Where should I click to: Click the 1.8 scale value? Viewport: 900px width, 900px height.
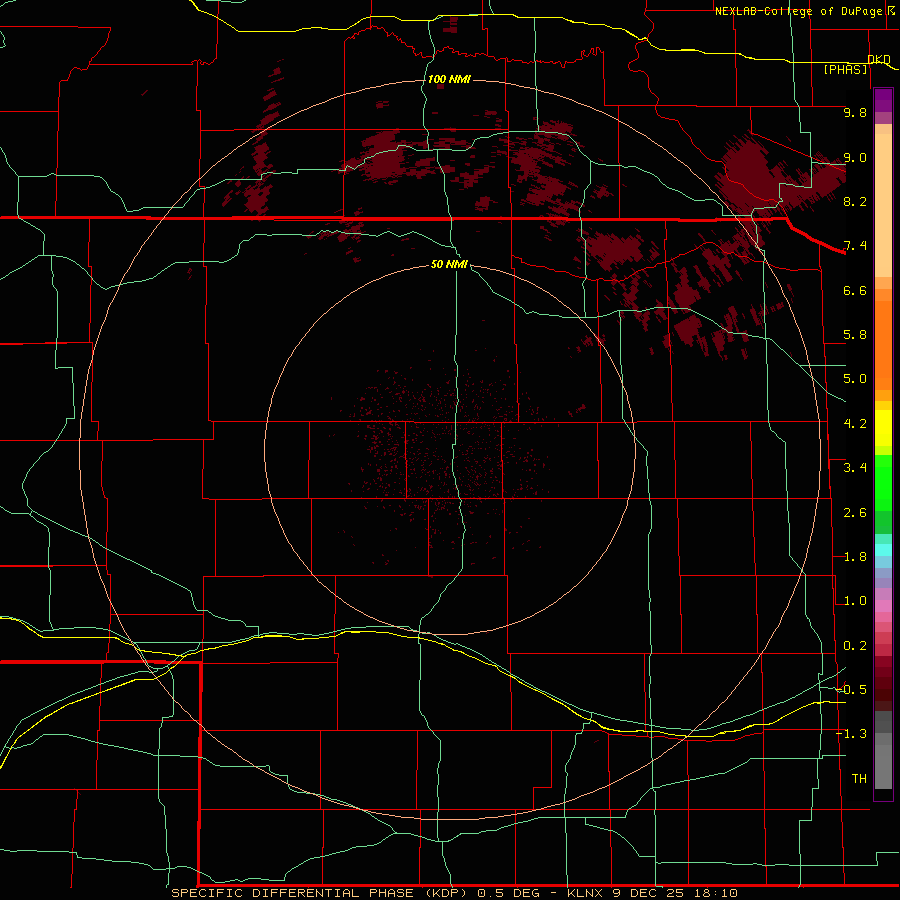(855, 557)
